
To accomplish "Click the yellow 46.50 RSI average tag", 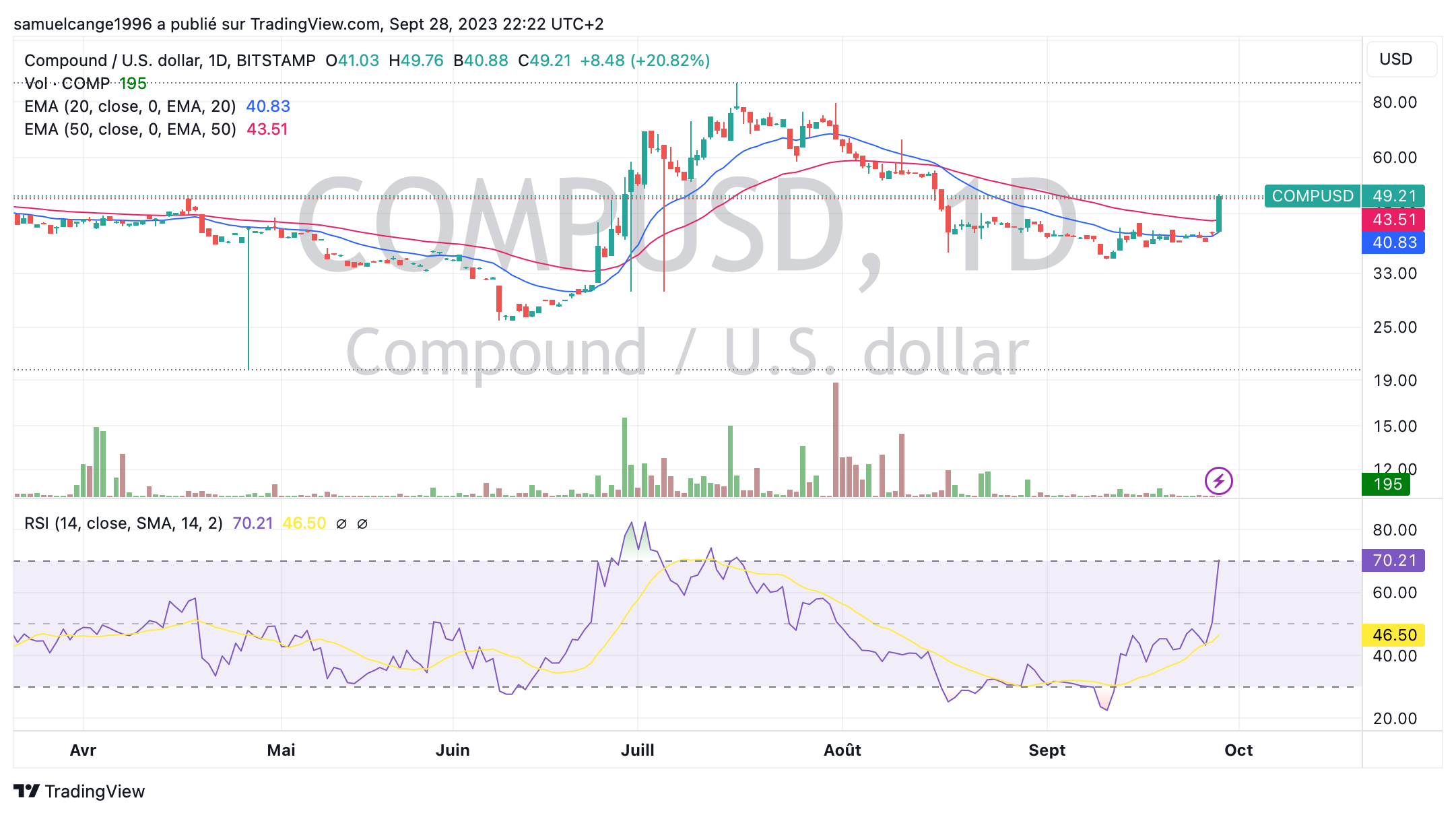I will 1393,635.
